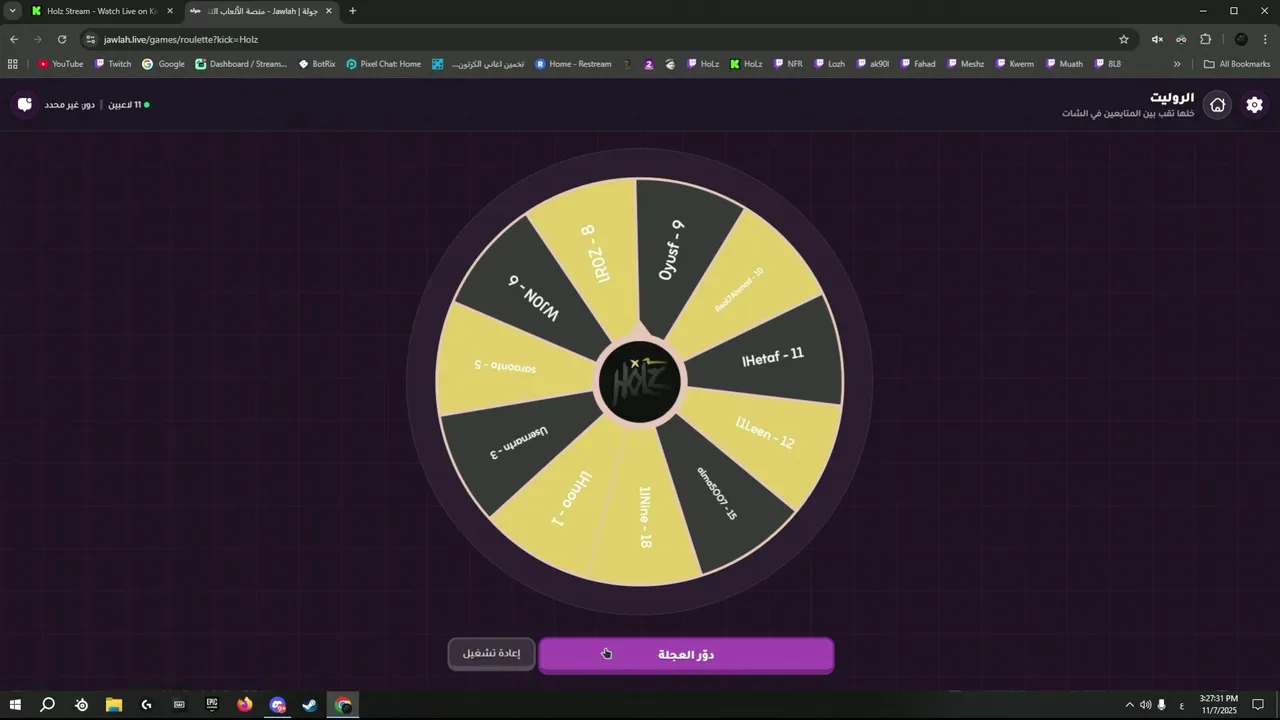
Task: Open the ak90i bookmark
Action: 872,64
